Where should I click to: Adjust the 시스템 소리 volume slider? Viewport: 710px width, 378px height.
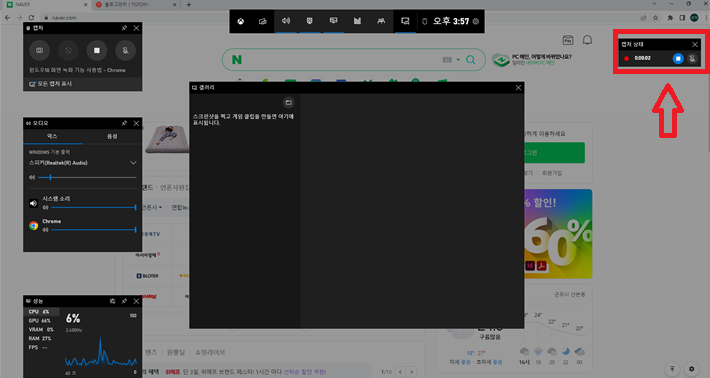coord(93,207)
